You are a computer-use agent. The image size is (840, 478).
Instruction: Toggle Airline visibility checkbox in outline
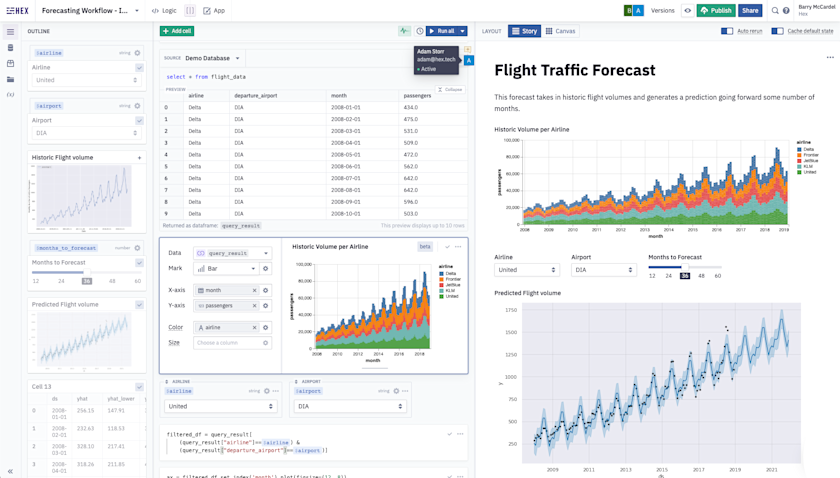click(x=139, y=68)
